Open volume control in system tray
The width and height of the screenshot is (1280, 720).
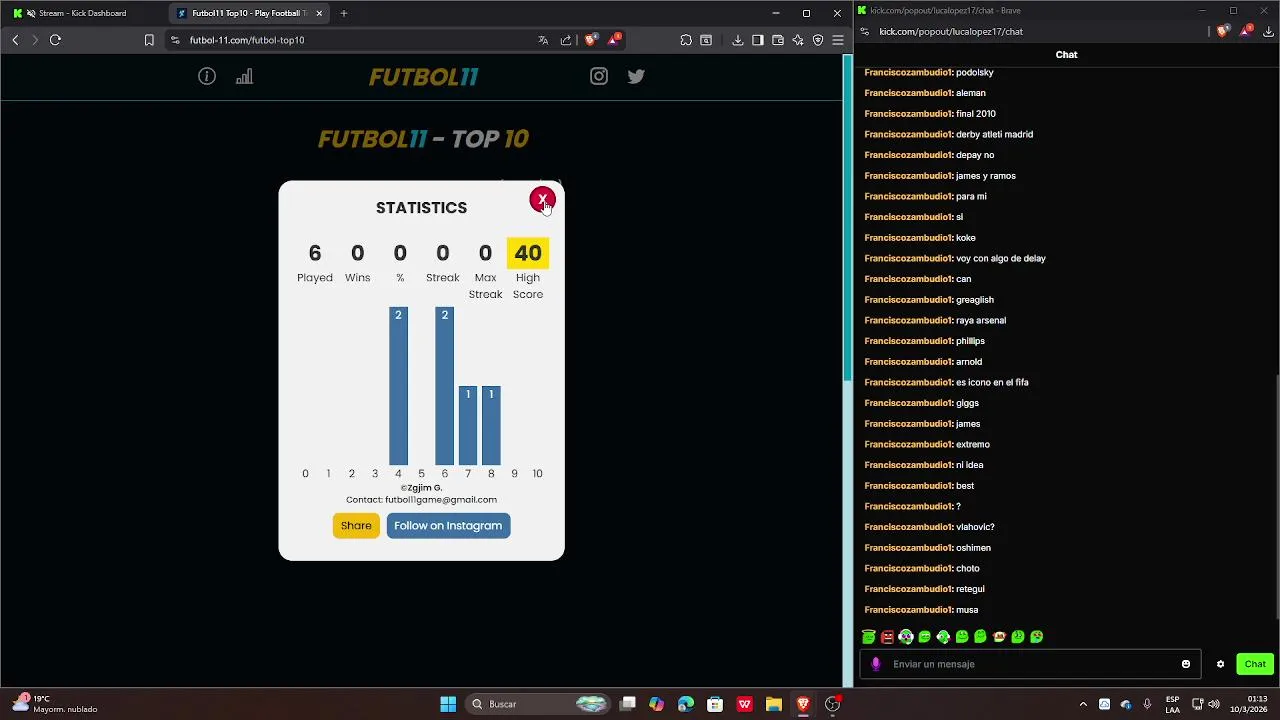point(1214,704)
